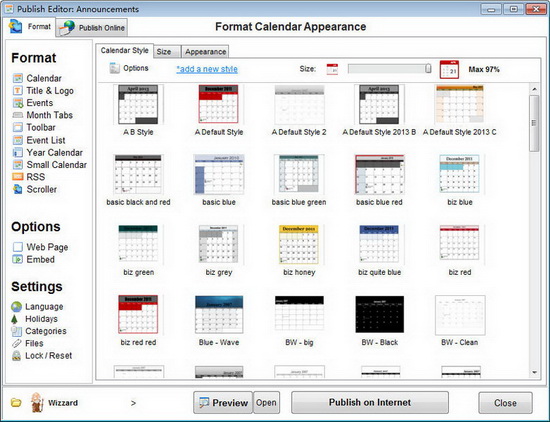Open Month Tabs icon
The image size is (550, 422).
tap(18, 115)
